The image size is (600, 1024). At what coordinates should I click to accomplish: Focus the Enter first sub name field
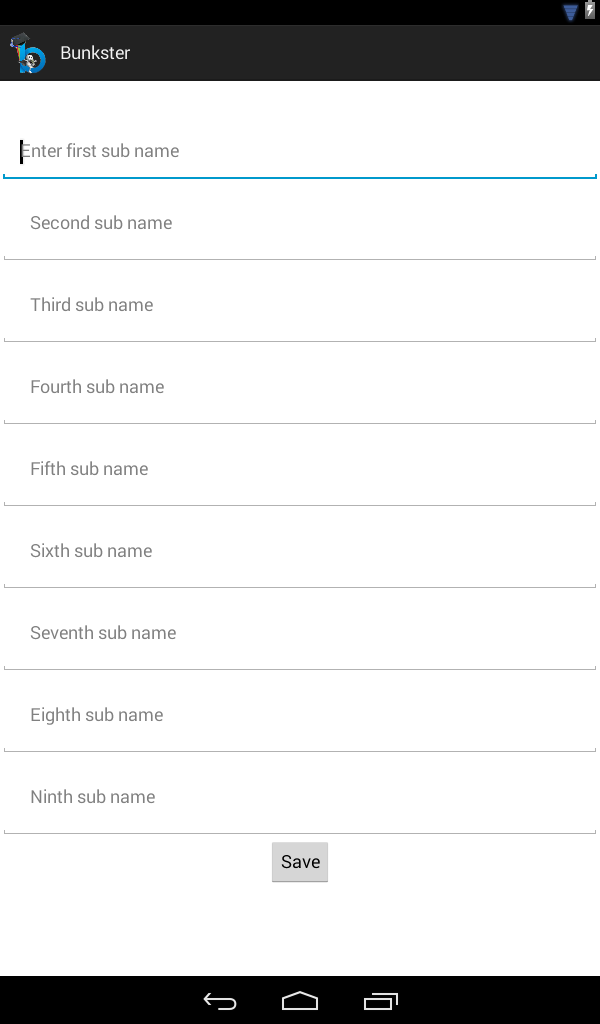(300, 151)
